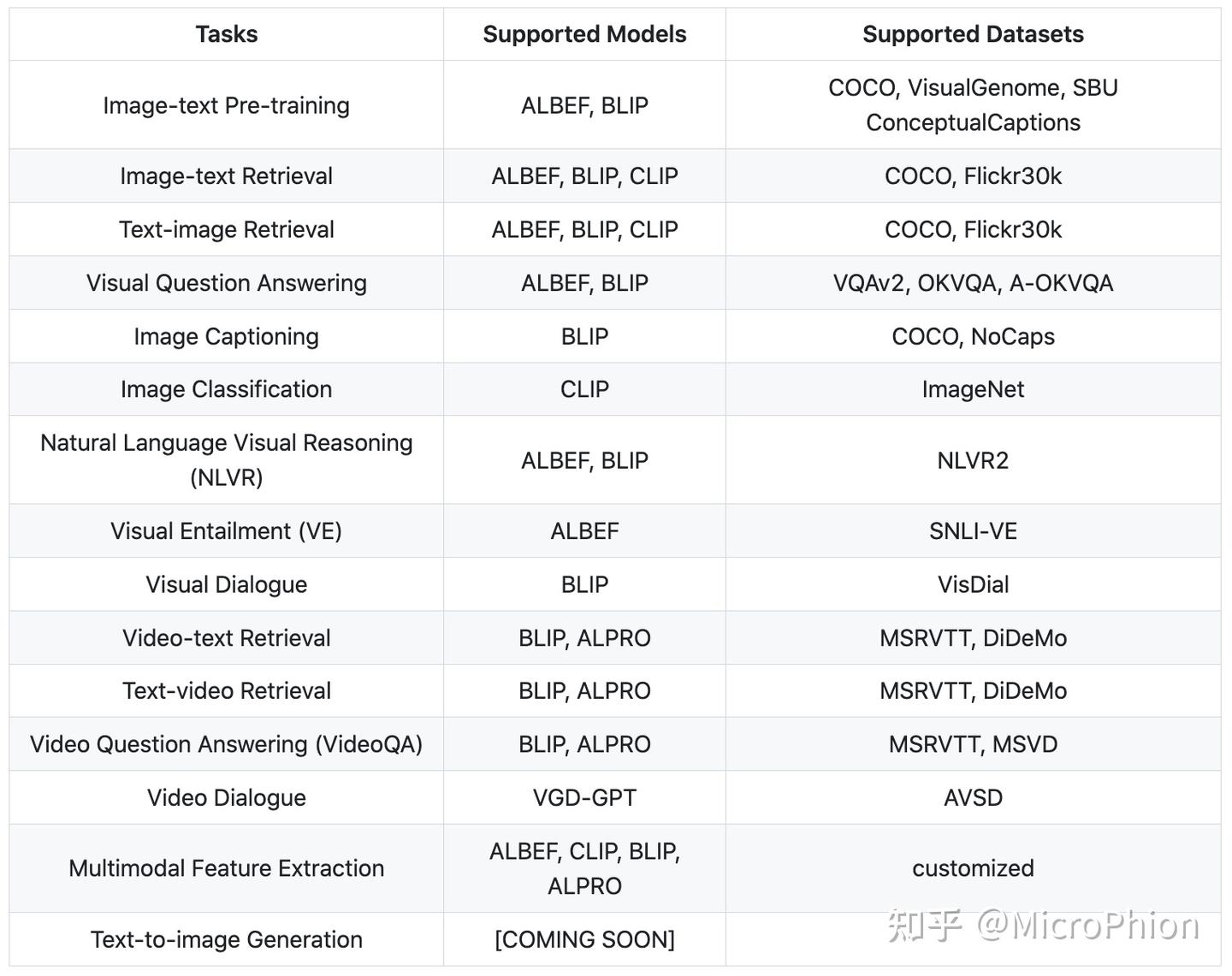Select the Natural Language Visual Reasoning cell
Image resolution: width=1232 pixels, height=976 pixels.
[226, 460]
